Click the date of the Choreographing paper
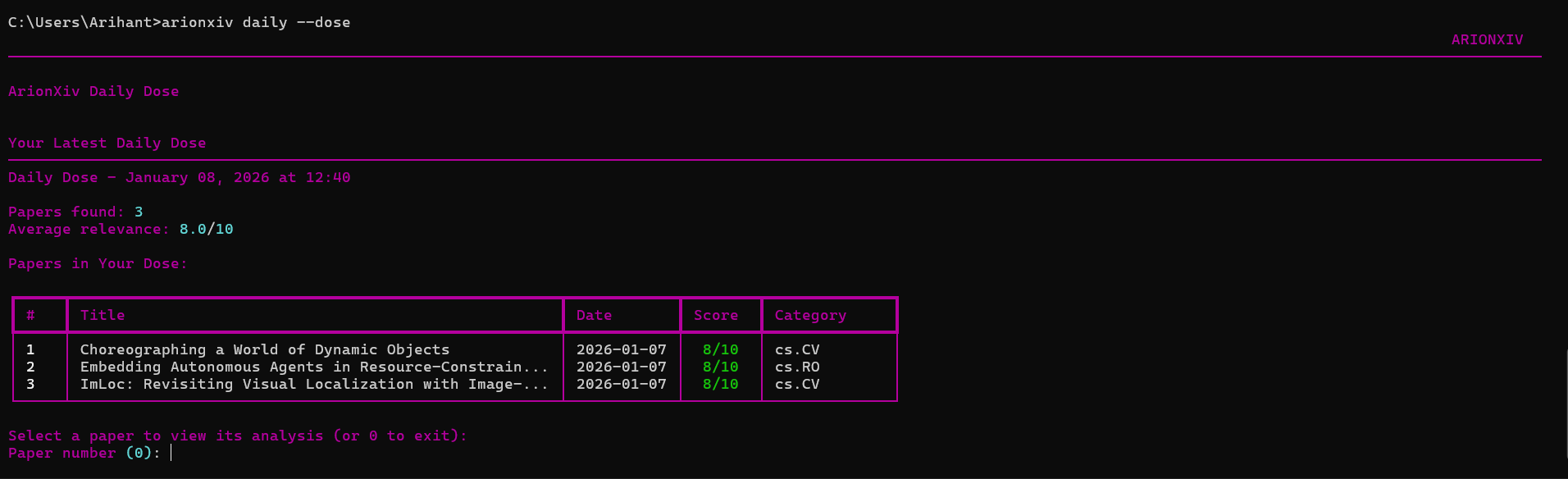Viewport: 1568px width, 479px height. pos(621,349)
